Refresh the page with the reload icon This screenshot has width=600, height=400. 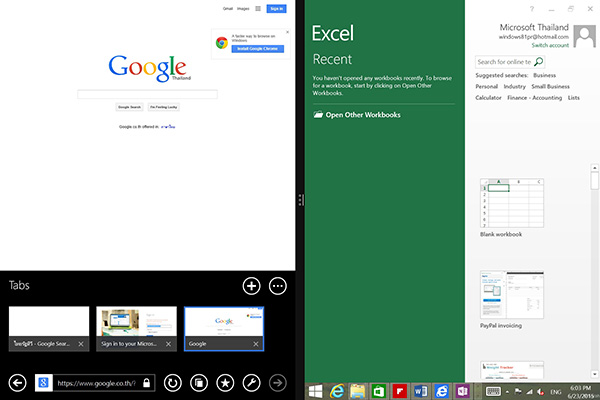coord(172,382)
